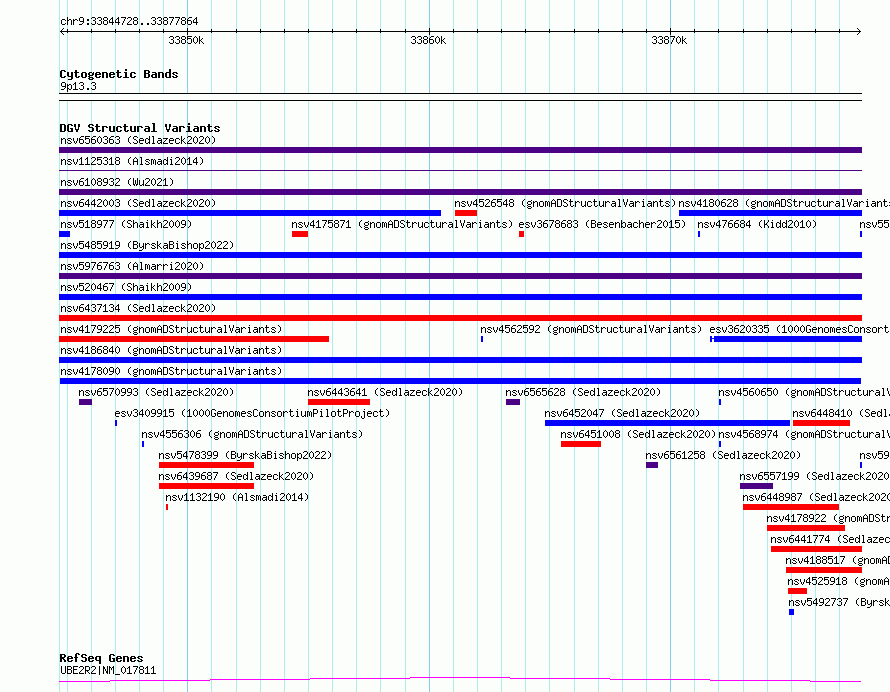
Task: Click nsv4179225 gnomAD variant label
Action: coord(171,329)
